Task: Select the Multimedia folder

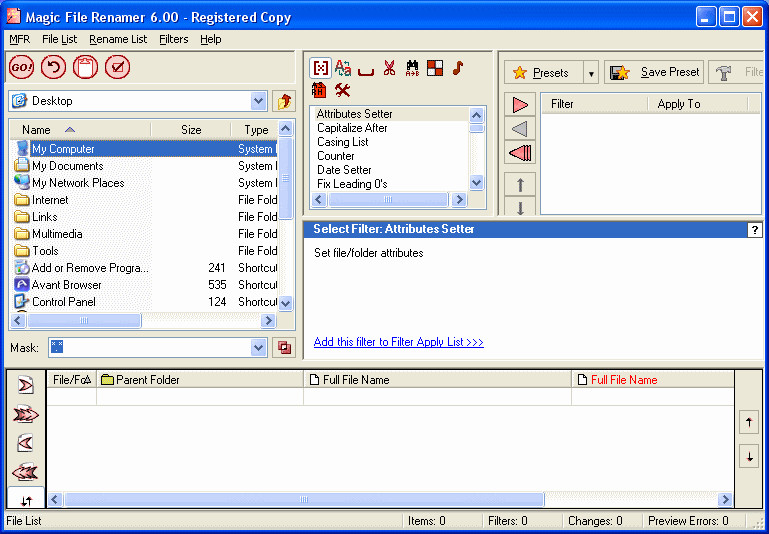Action: click(x=145, y=234)
